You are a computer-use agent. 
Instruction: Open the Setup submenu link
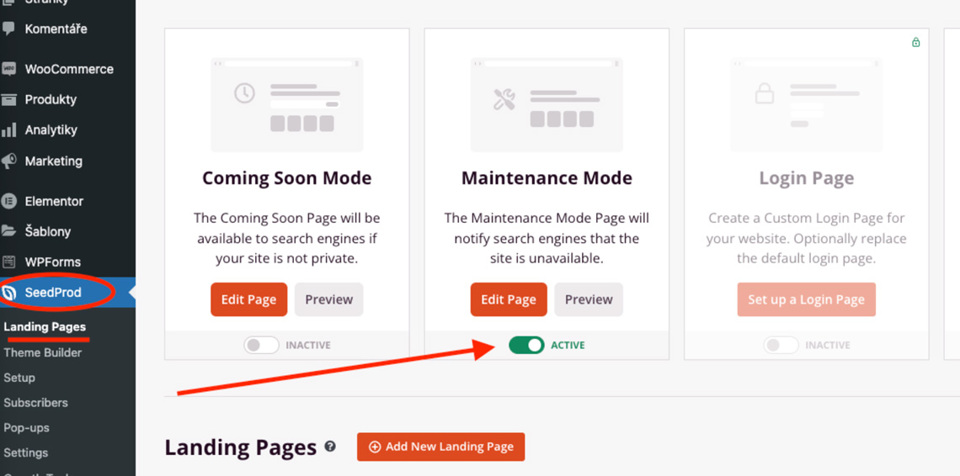(x=19, y=377)
